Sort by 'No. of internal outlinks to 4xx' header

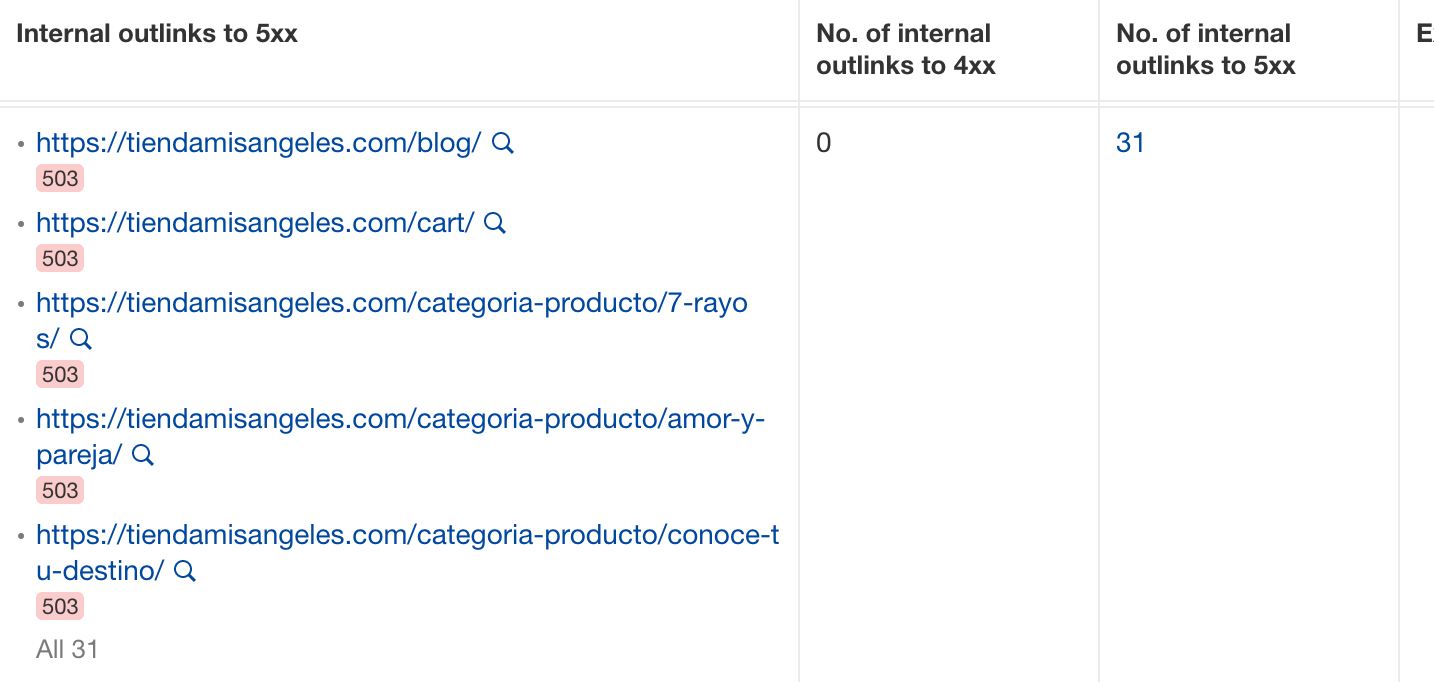click(906, 49)
